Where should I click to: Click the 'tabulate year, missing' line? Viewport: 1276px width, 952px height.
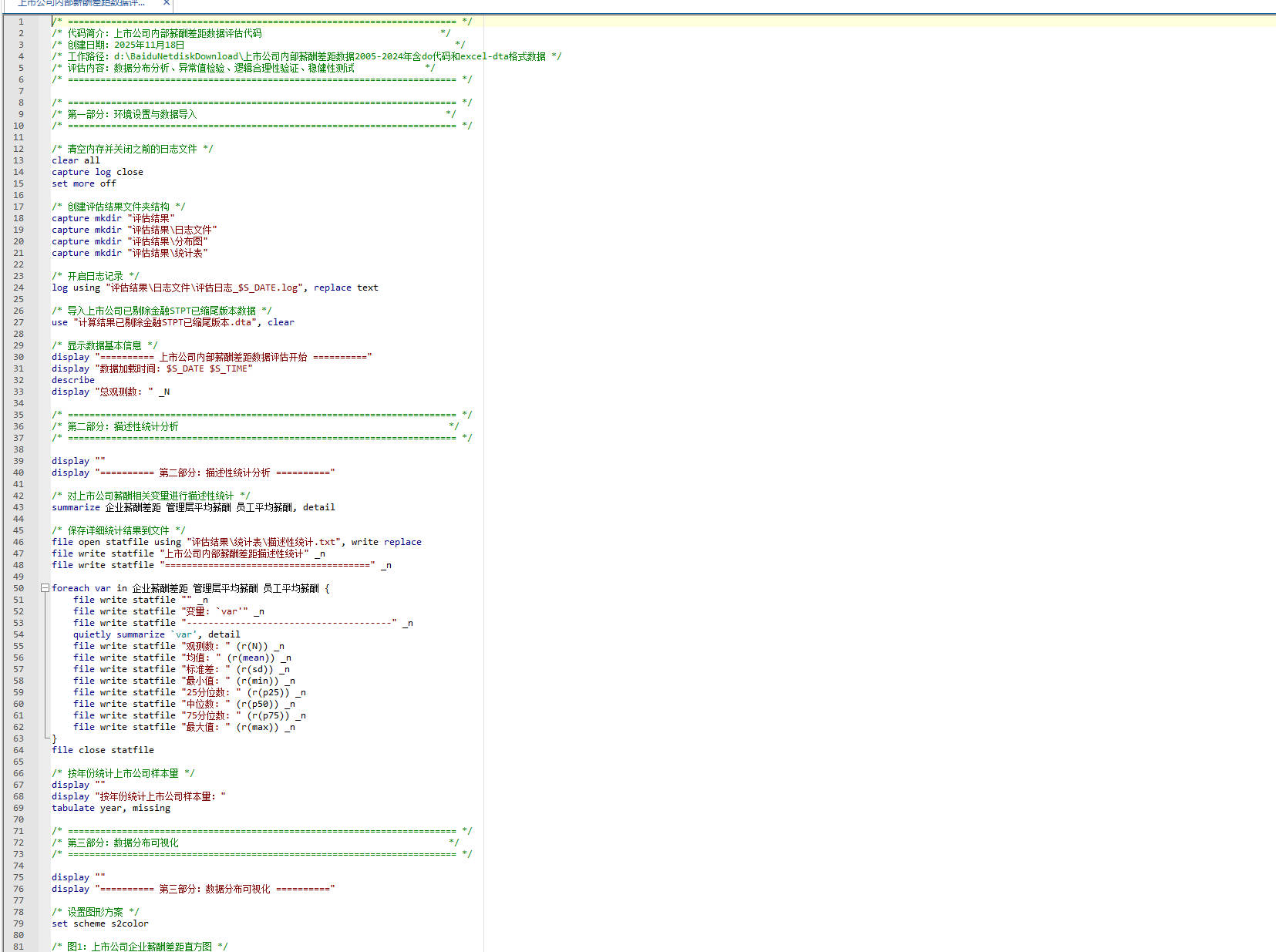click(x=111, y=808)
